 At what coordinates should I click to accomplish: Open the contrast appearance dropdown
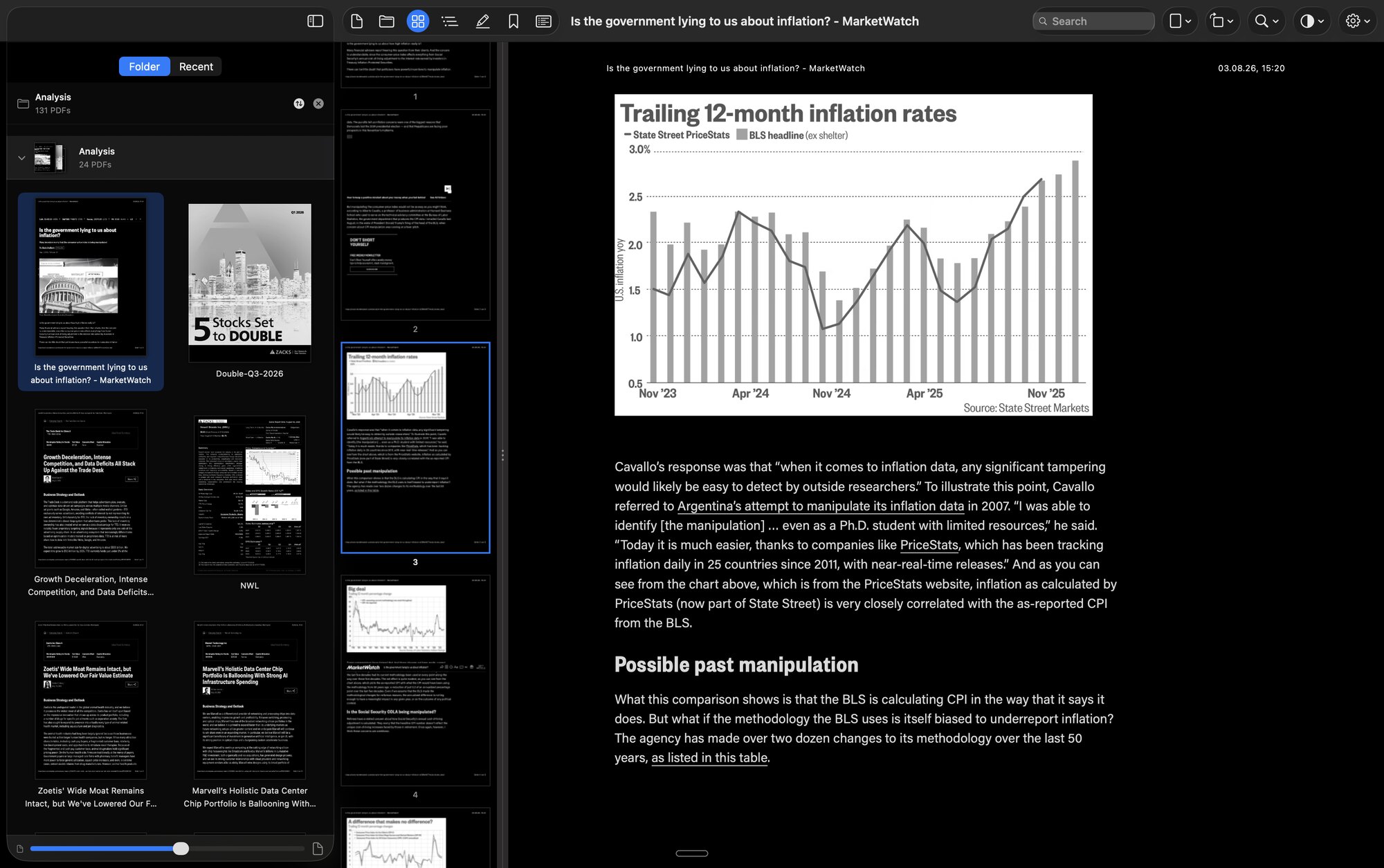coord(1312,21)
